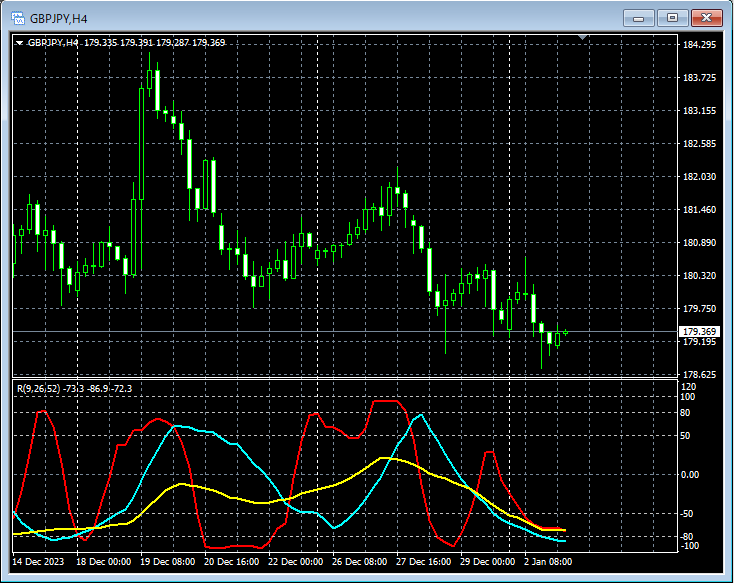Minimize the GBPJPY,H4 chart window
Image resolution: width=735 pixels, height=583 pixels.
tap(638, 18)
